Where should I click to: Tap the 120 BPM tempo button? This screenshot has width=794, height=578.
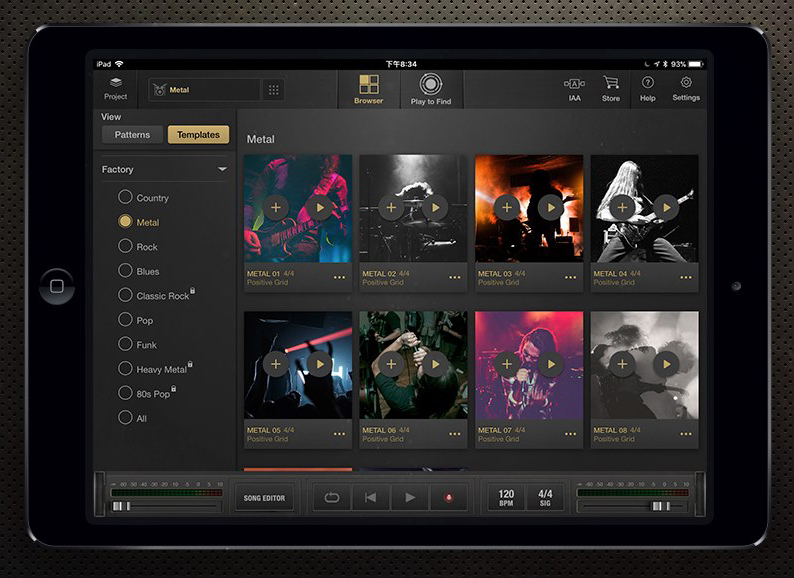point(506,498)
